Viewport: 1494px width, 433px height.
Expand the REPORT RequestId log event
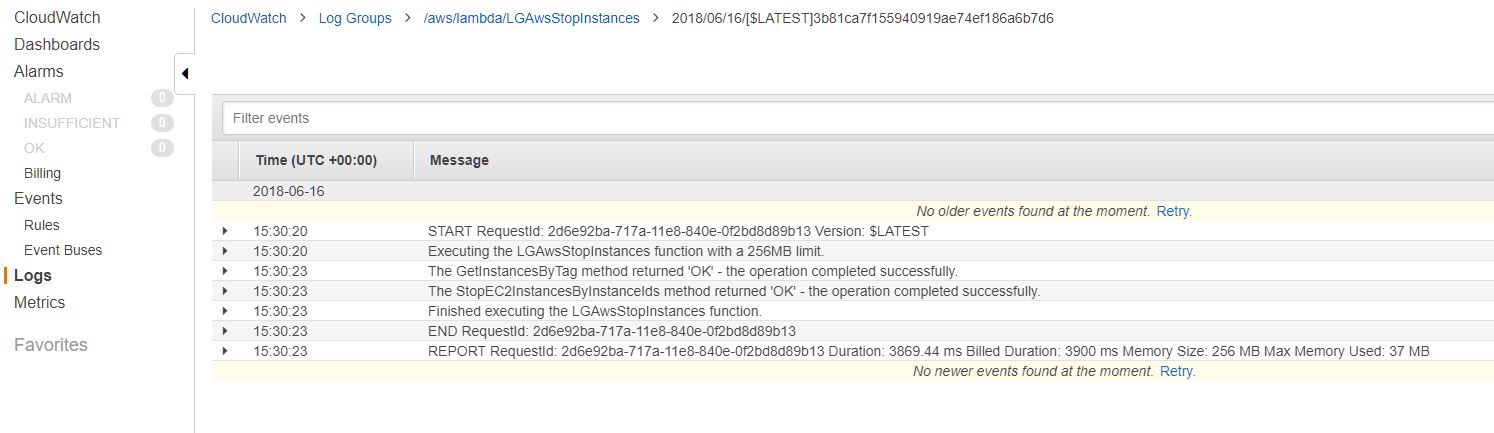pyautogui.click(x=225, y=351)
